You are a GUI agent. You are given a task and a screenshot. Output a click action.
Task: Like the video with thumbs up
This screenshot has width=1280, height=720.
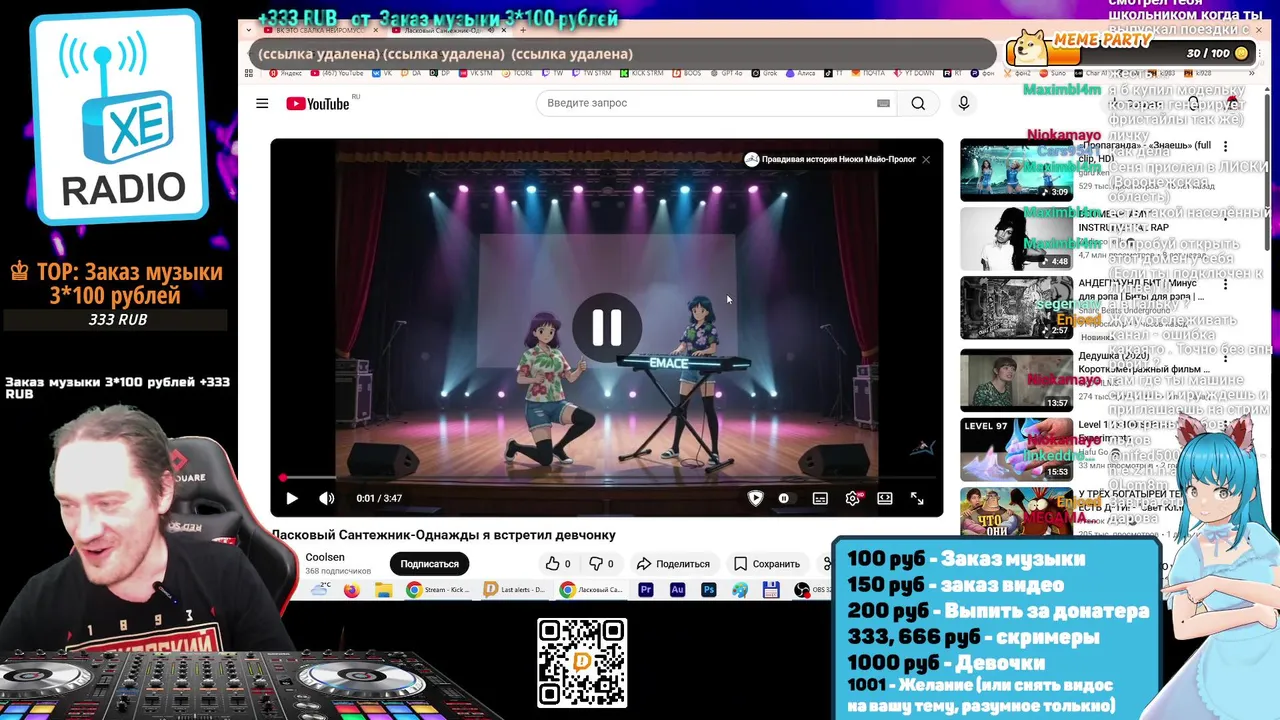coord(557,563)
